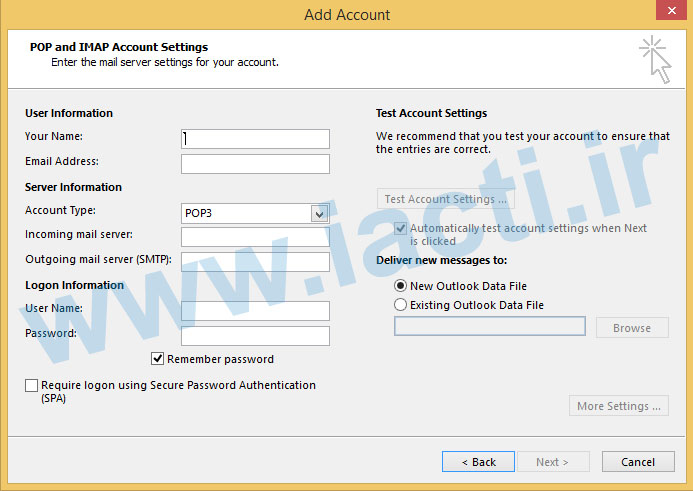Viewport: 693px width, 491px height.
Task: Choose Existing Outlook Data File radio option
Action: point(401,305)
